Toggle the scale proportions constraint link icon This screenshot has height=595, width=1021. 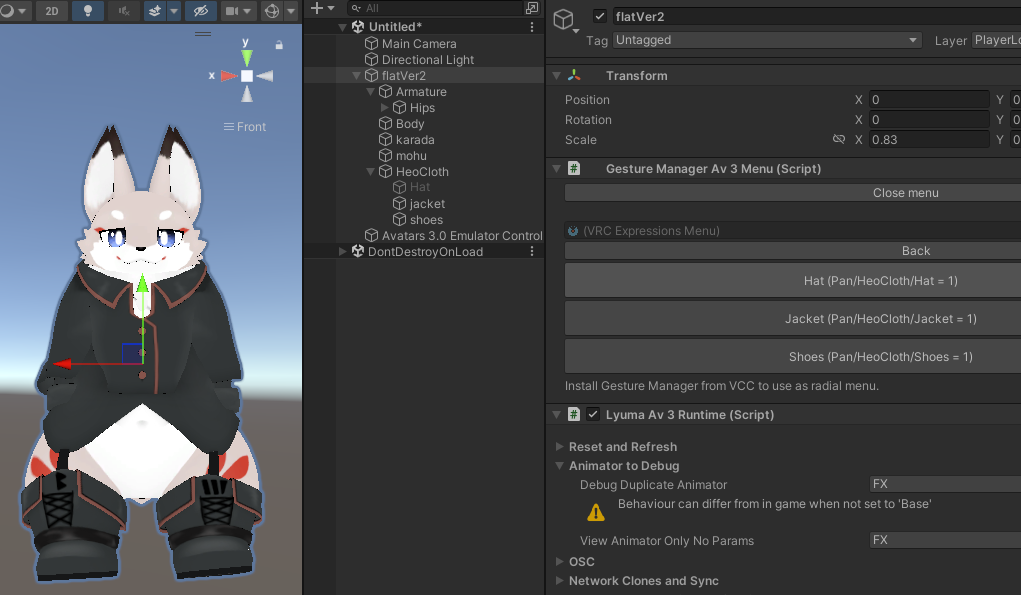(839, 139)
